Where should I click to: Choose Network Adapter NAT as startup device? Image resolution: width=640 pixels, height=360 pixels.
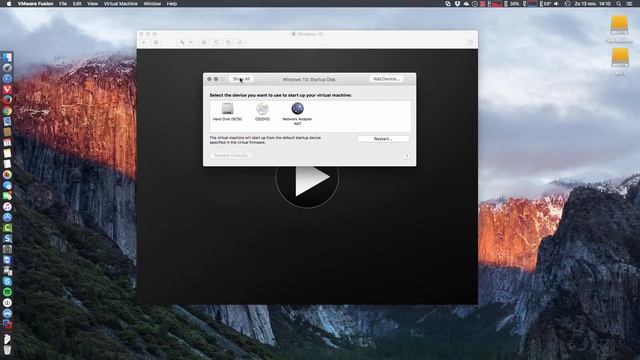297,114
